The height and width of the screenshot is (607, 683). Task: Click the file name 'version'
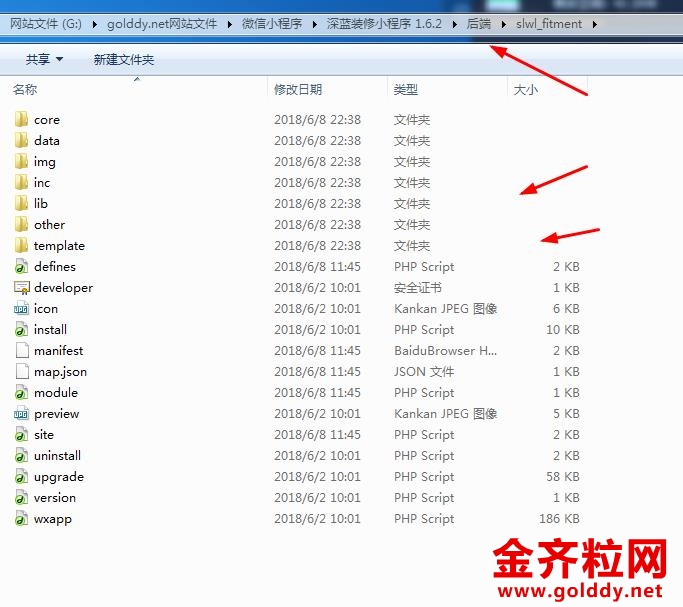(55, 498)
